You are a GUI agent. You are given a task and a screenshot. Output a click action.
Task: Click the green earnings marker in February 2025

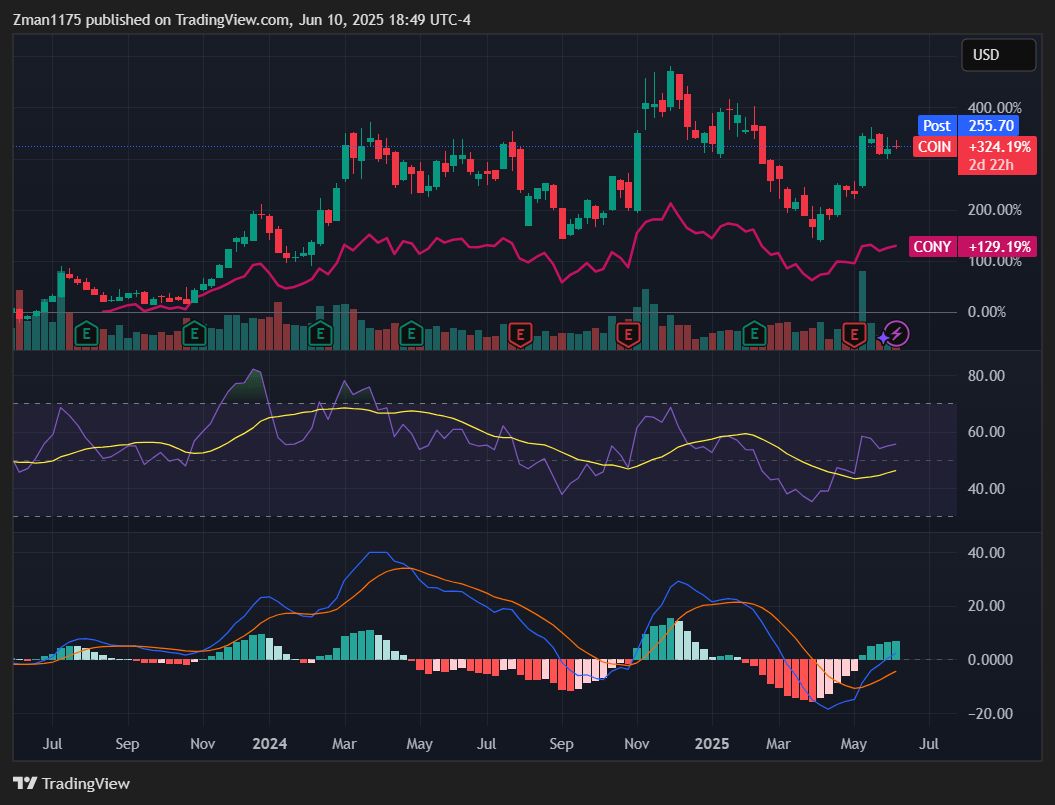(754, 334)
